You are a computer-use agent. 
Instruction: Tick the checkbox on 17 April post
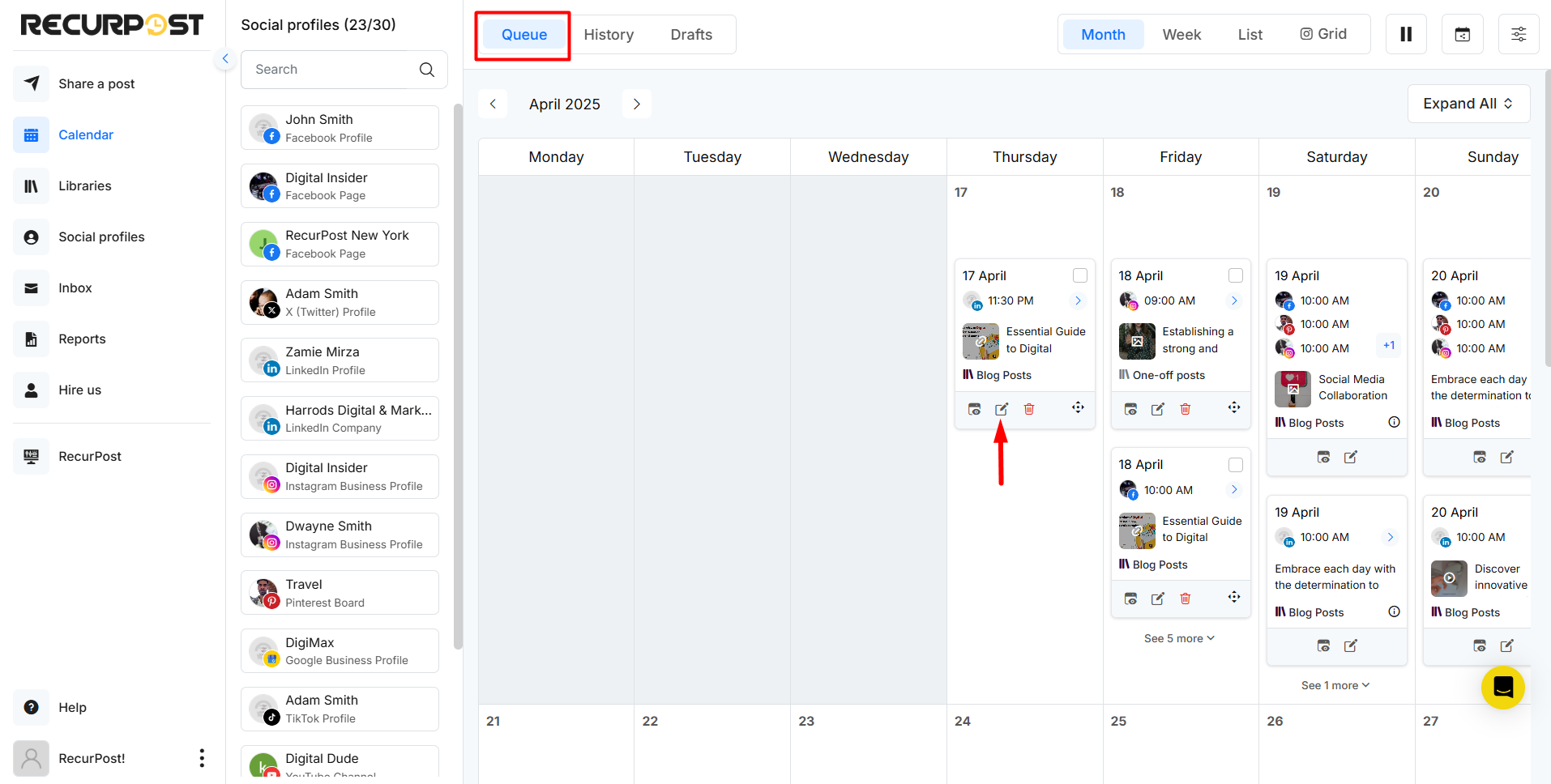pos(1080,275)
